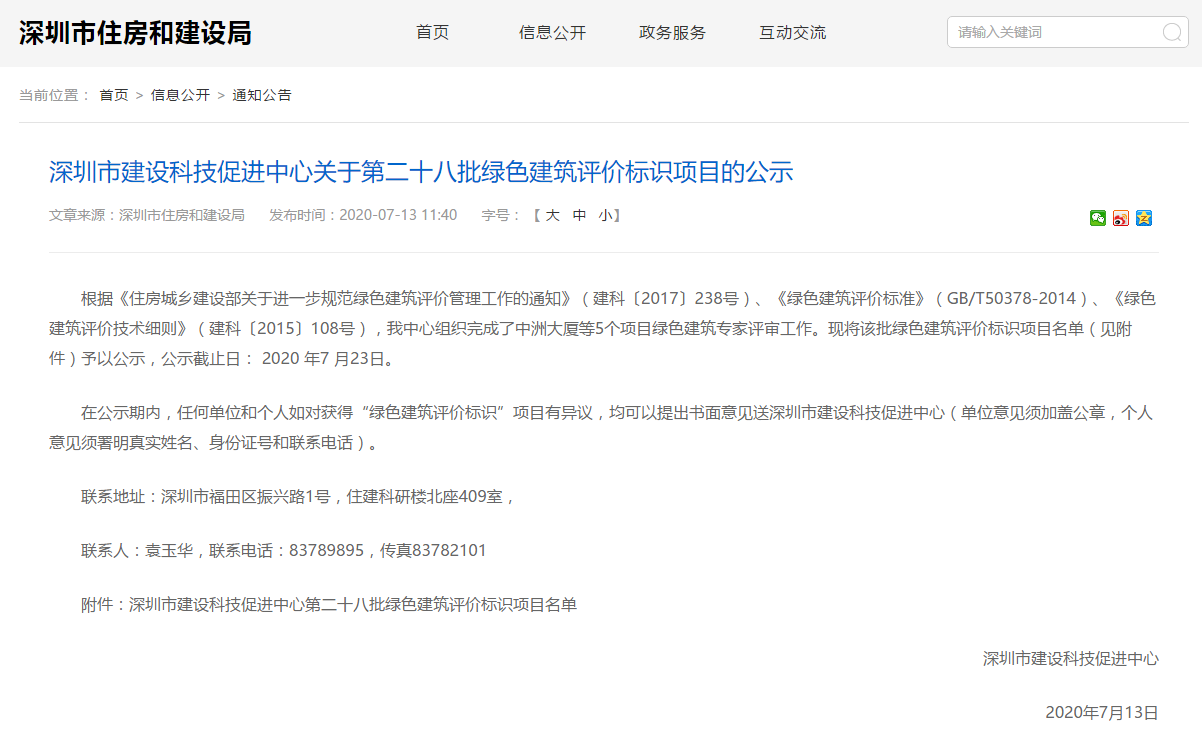Go to 首页 in the breadcrumb
This screenshot has height=753, width=1202.
114,95
